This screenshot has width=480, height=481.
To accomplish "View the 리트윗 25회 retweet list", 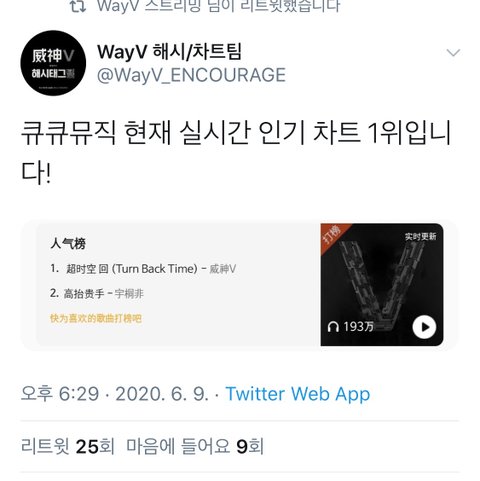I will (68, 446).
